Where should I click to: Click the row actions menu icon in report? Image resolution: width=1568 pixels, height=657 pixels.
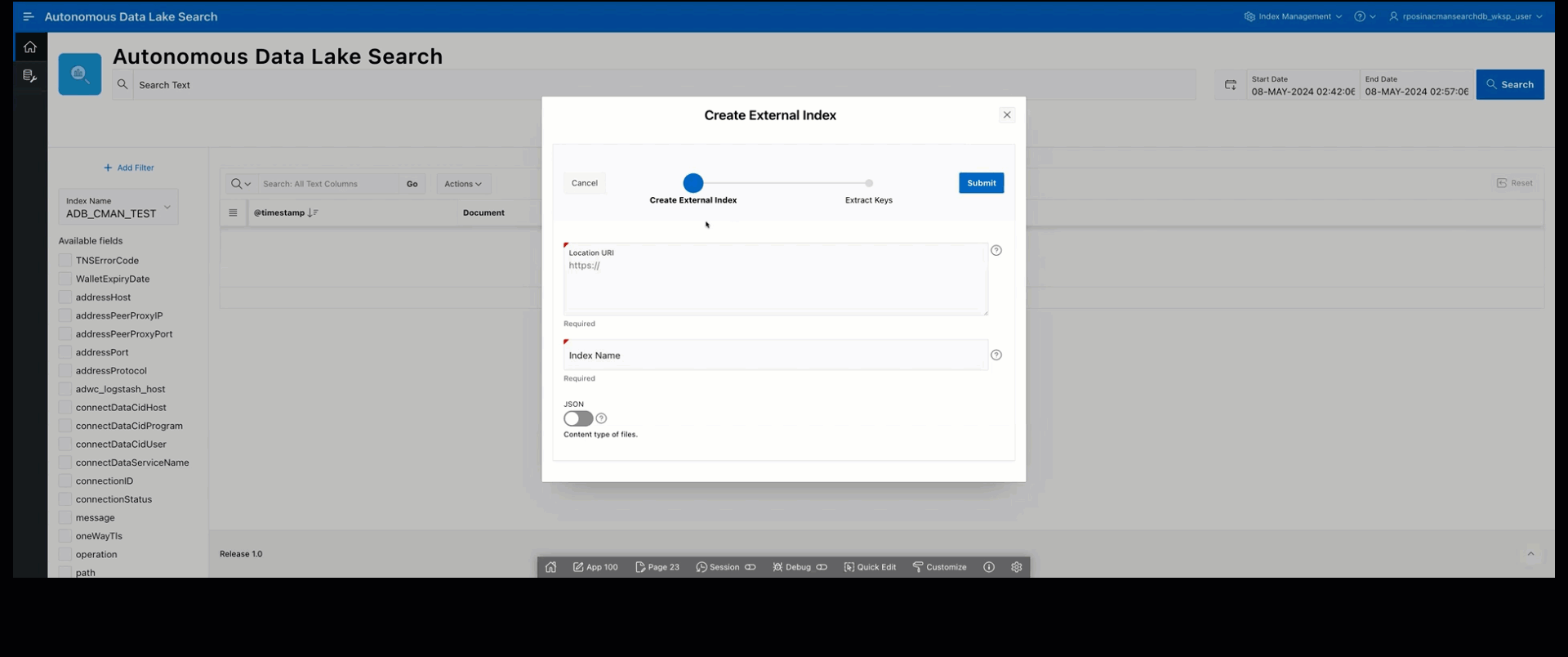pos(234,212)
